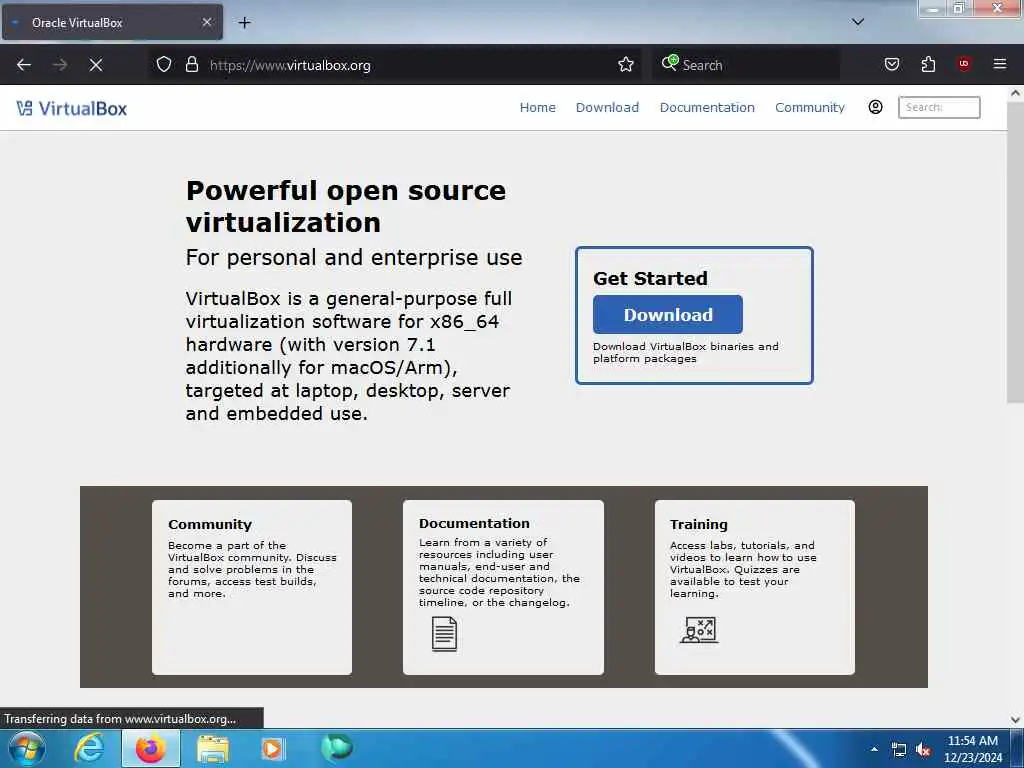Click the muted volume tray icon
Viewport: 1024px width, 768px height.
[923, 750]
